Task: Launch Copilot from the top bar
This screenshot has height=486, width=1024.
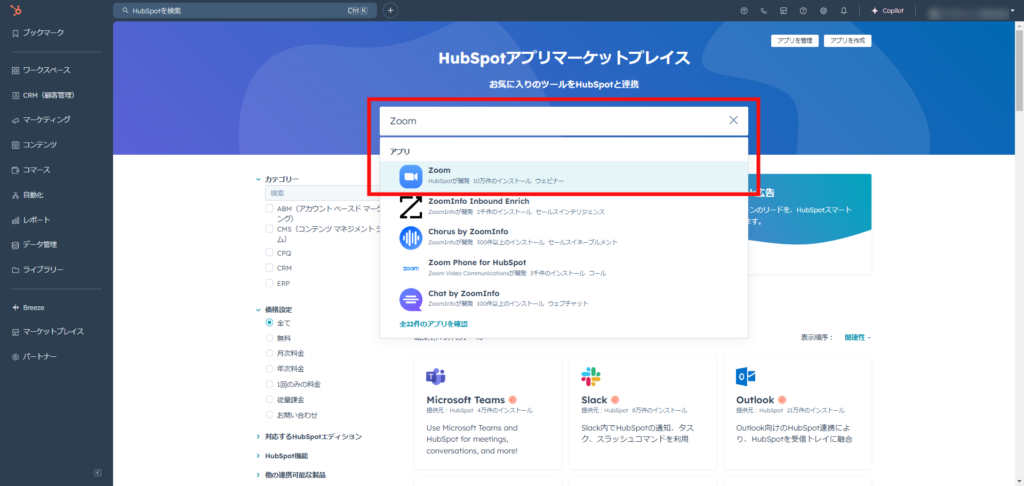Action: coord(887,10)
